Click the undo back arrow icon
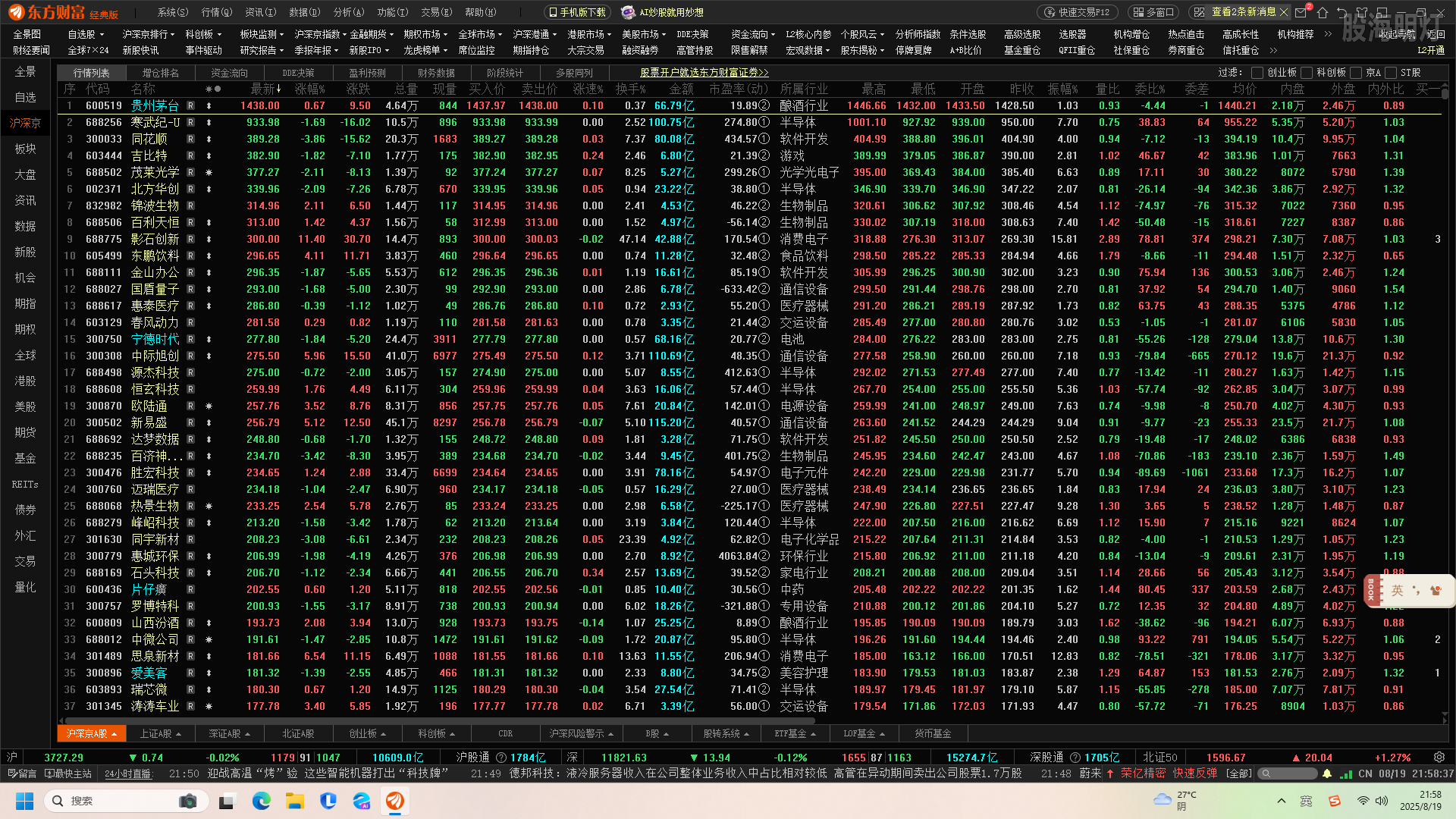This screenshot has width=1456, height=819. (1342, 12)
